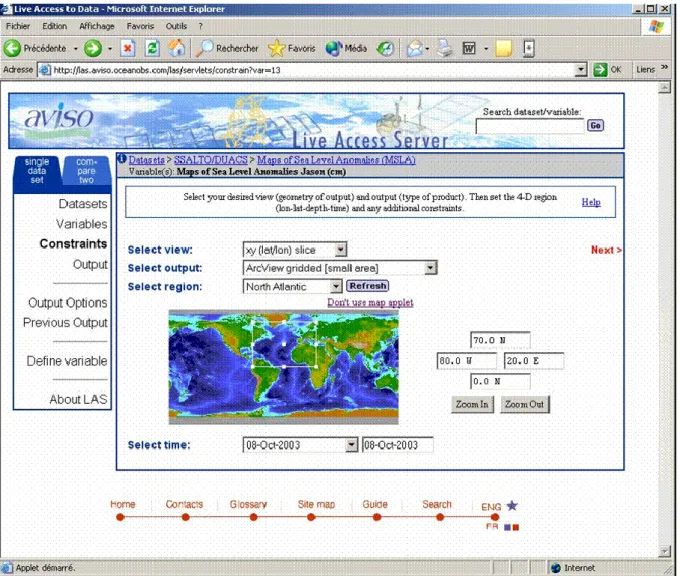Click the Search dataset/variable input field
Viewport: 680px width, 576px height.
[x=530, y=126]
